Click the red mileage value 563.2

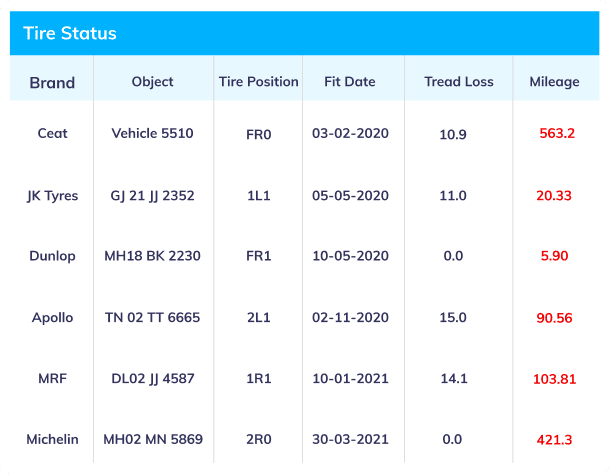click(557, 133)
